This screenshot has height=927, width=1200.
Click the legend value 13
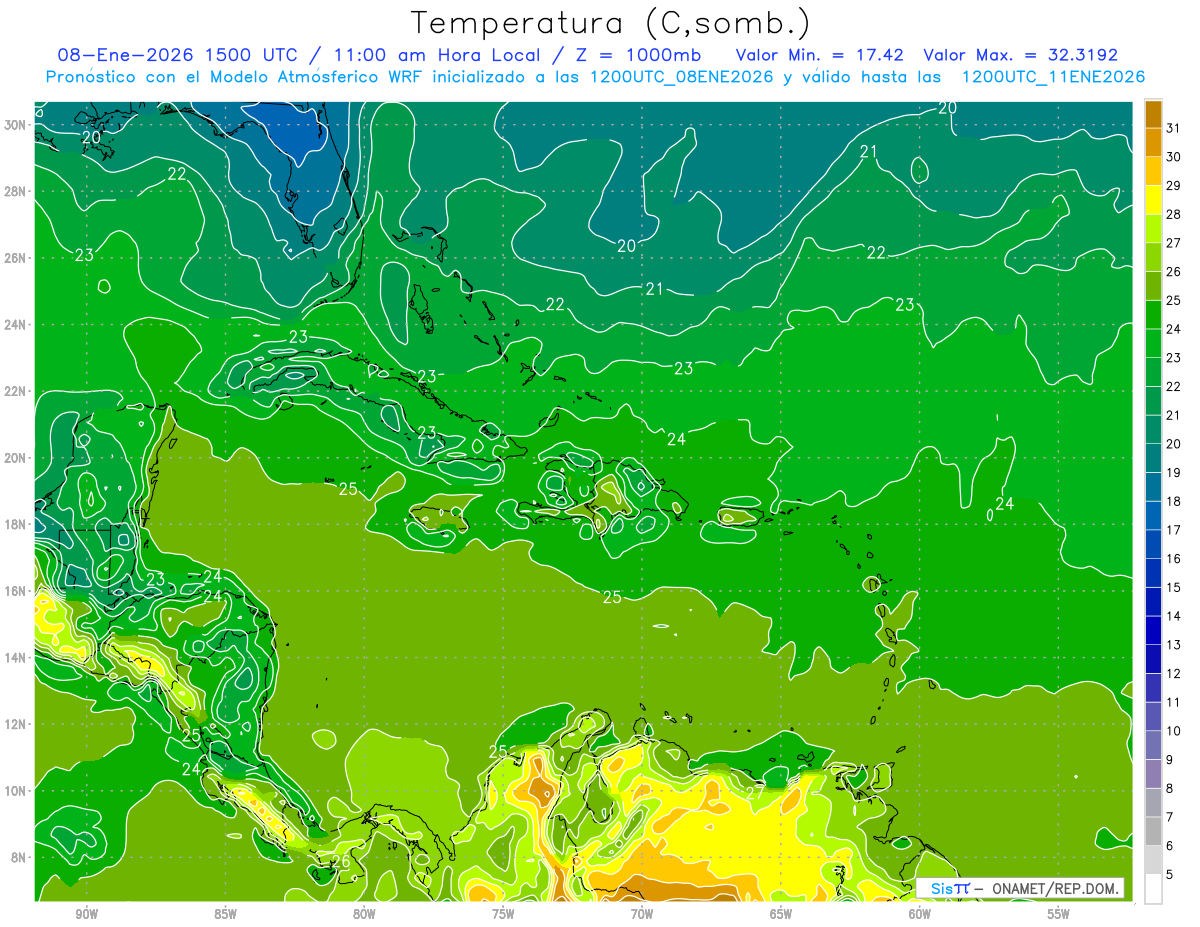point(1173,645)
